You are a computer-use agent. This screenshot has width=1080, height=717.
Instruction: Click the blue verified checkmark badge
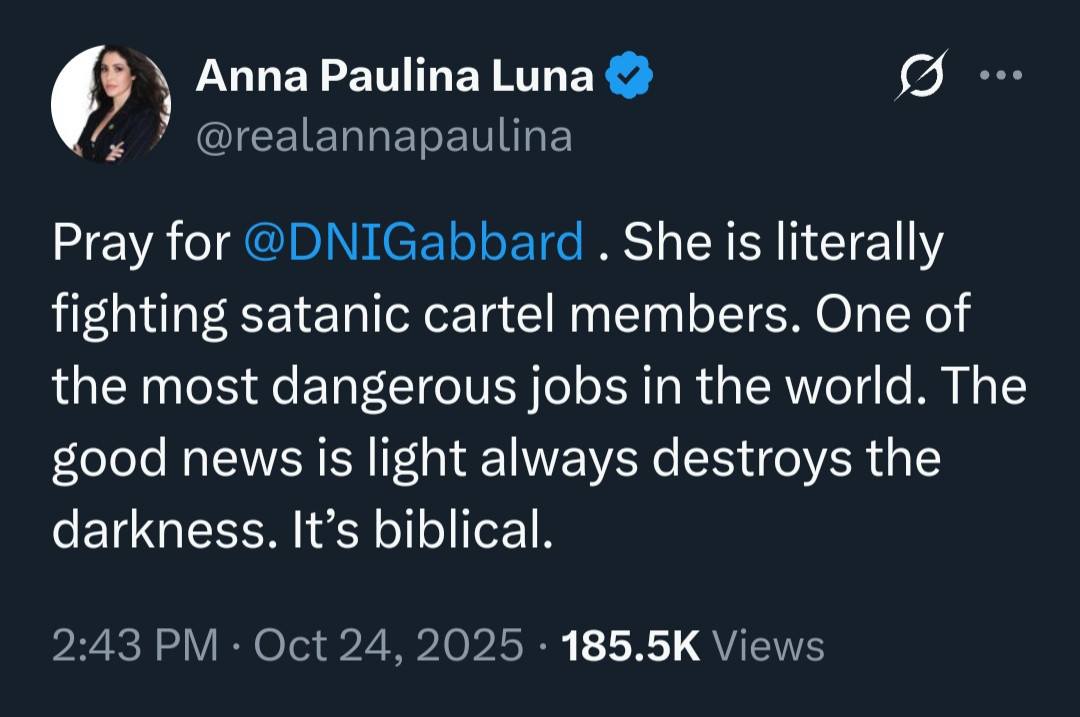coord(632,77)
